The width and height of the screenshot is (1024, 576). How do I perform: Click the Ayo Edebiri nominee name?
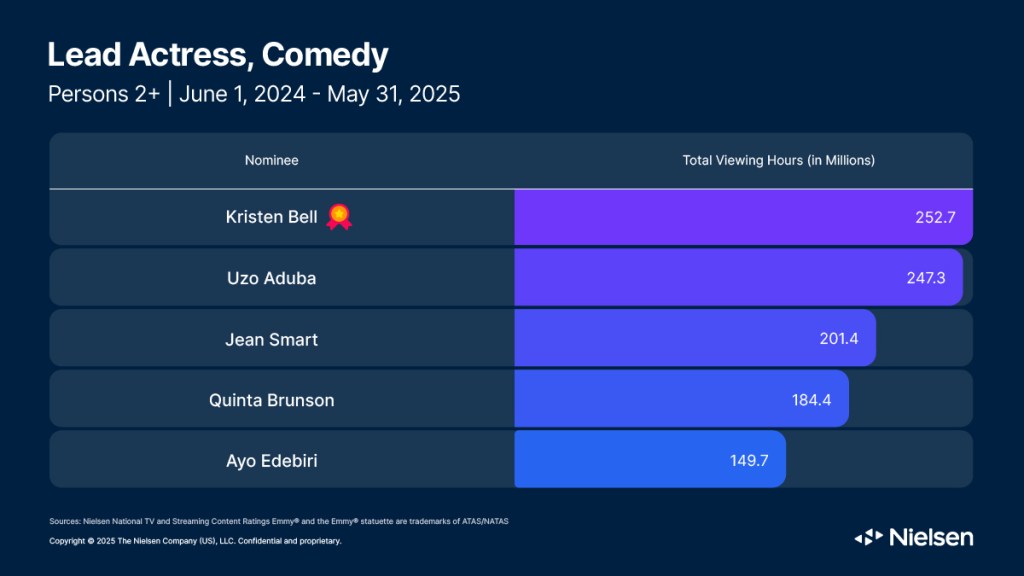[x=271, y=460]
